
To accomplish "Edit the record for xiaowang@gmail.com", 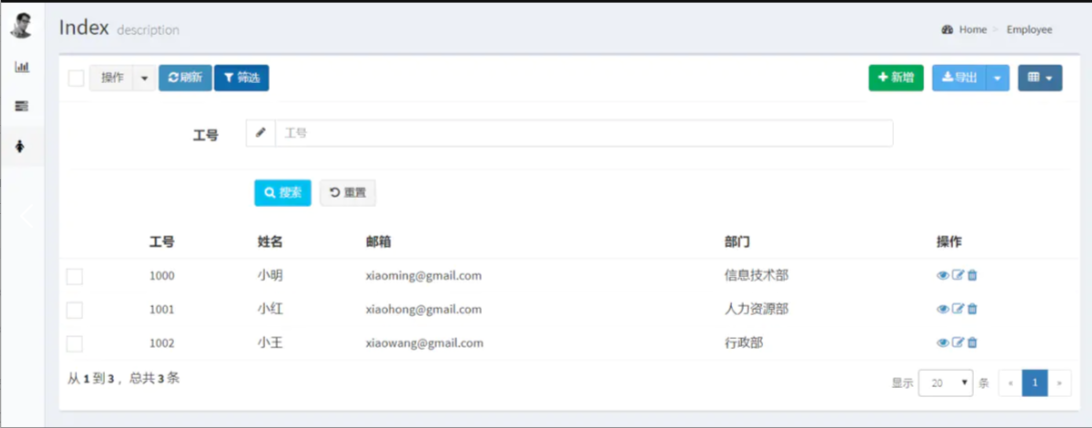I will point(957,343).
